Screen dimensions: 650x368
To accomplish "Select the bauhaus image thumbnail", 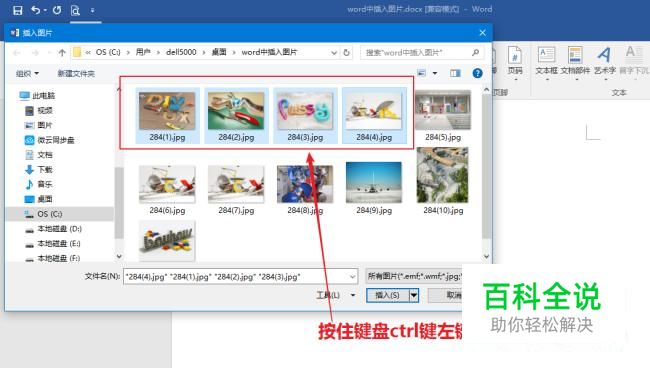I will point(167,240).
